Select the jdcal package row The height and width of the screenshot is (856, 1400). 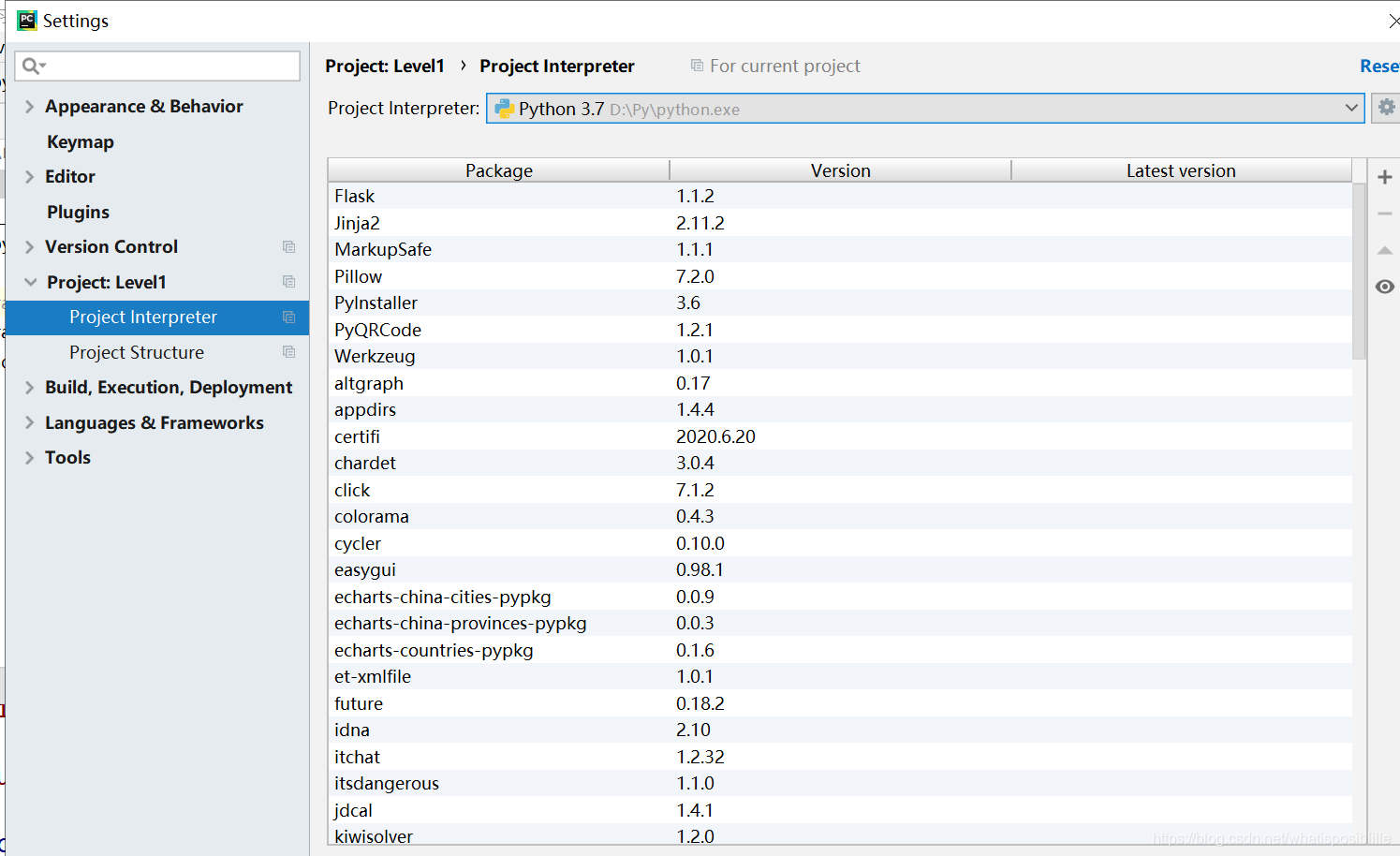[840, 810]
